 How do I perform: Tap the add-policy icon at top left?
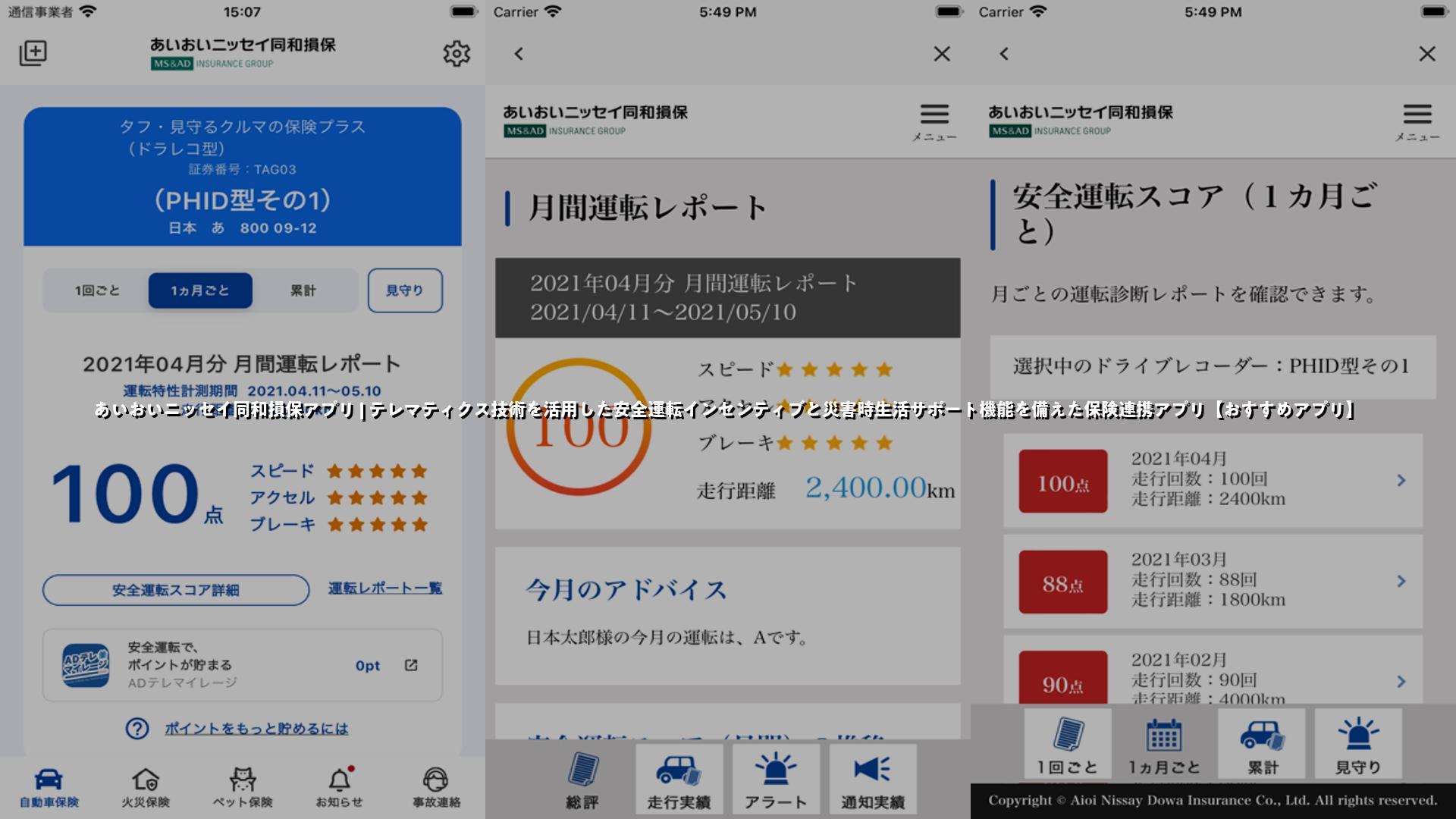coord(33,53)
